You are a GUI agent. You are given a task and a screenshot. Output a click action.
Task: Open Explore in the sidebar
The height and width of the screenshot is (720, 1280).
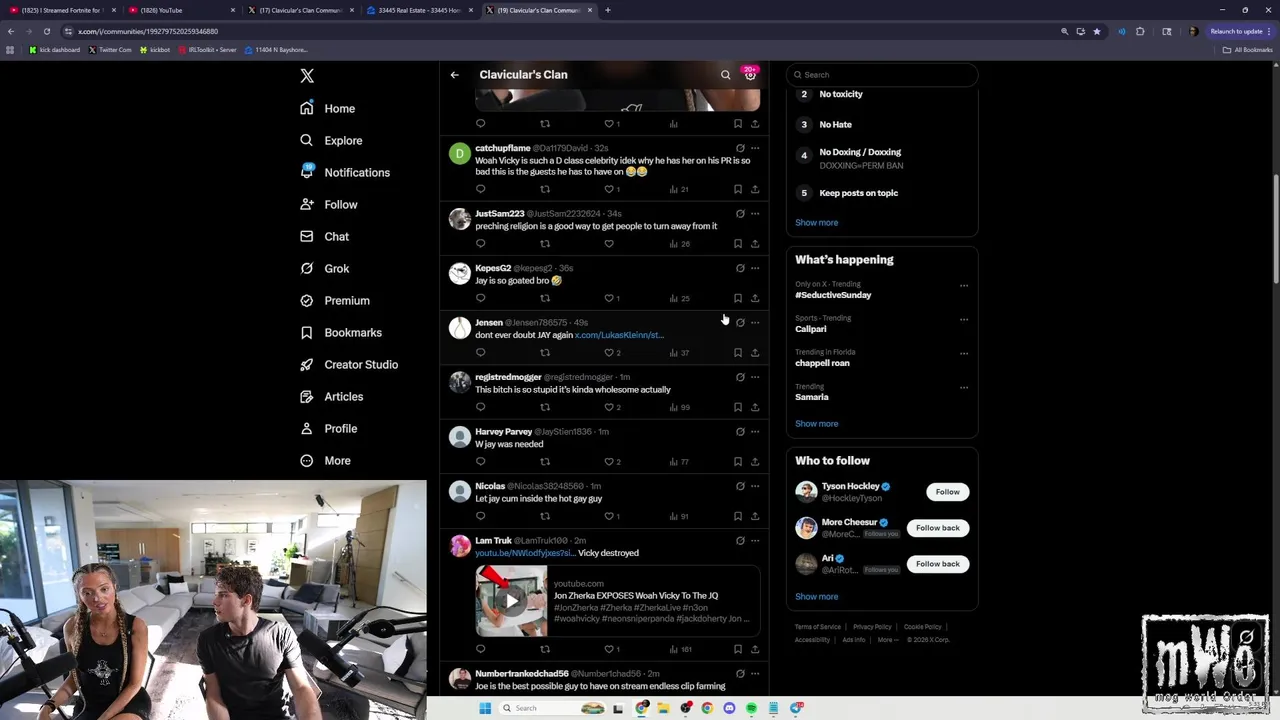point(331,140)
